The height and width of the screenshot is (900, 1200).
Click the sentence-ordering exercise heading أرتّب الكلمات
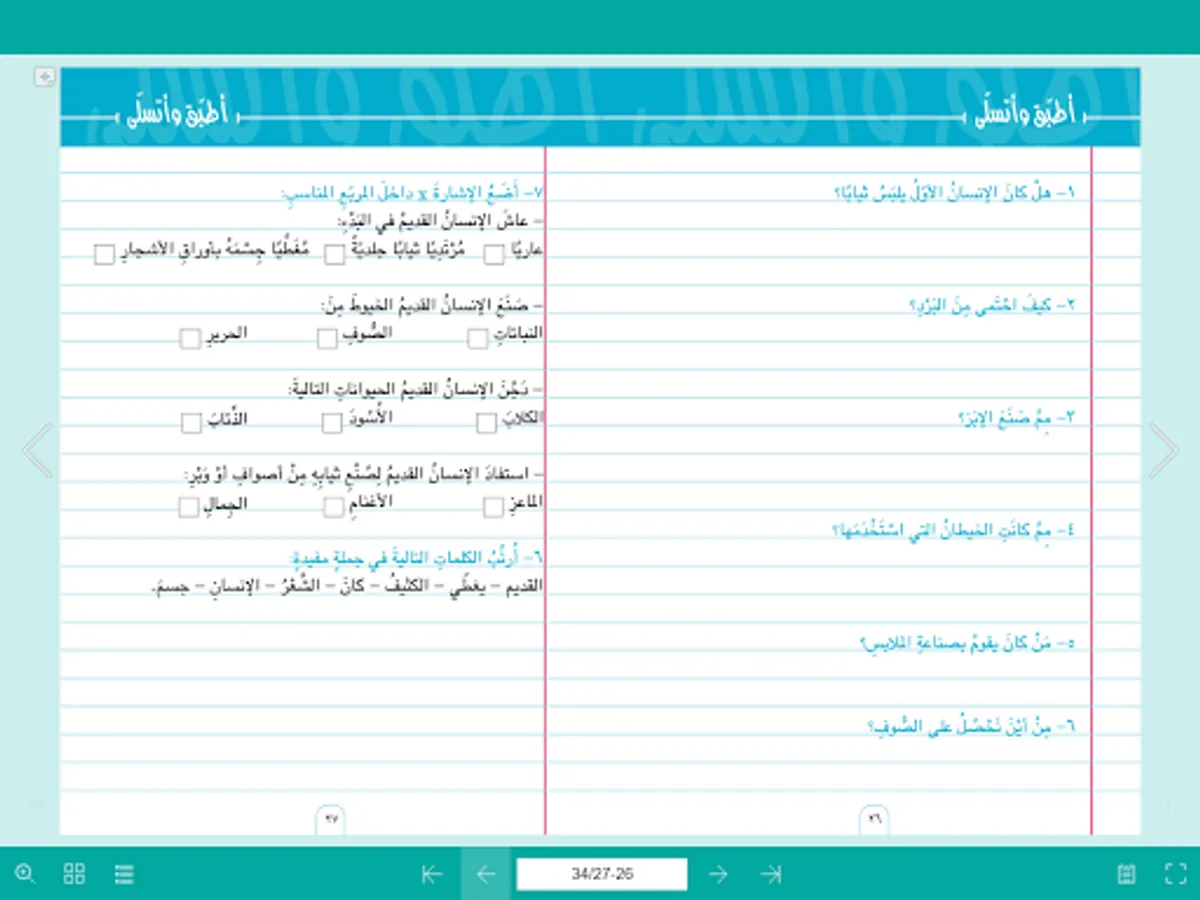[416, 557]
